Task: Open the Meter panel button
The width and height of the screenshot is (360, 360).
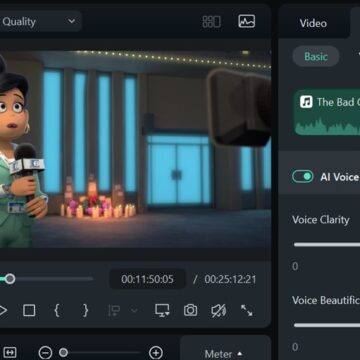Action: [223, 354]
